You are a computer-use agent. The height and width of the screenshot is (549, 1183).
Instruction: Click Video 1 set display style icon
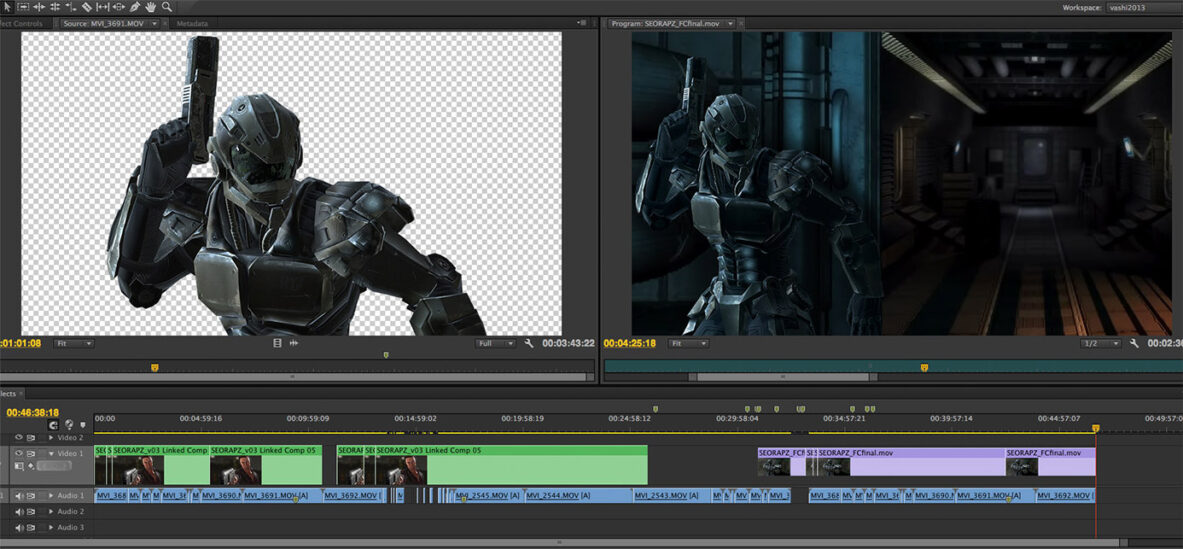coord(19,466)
